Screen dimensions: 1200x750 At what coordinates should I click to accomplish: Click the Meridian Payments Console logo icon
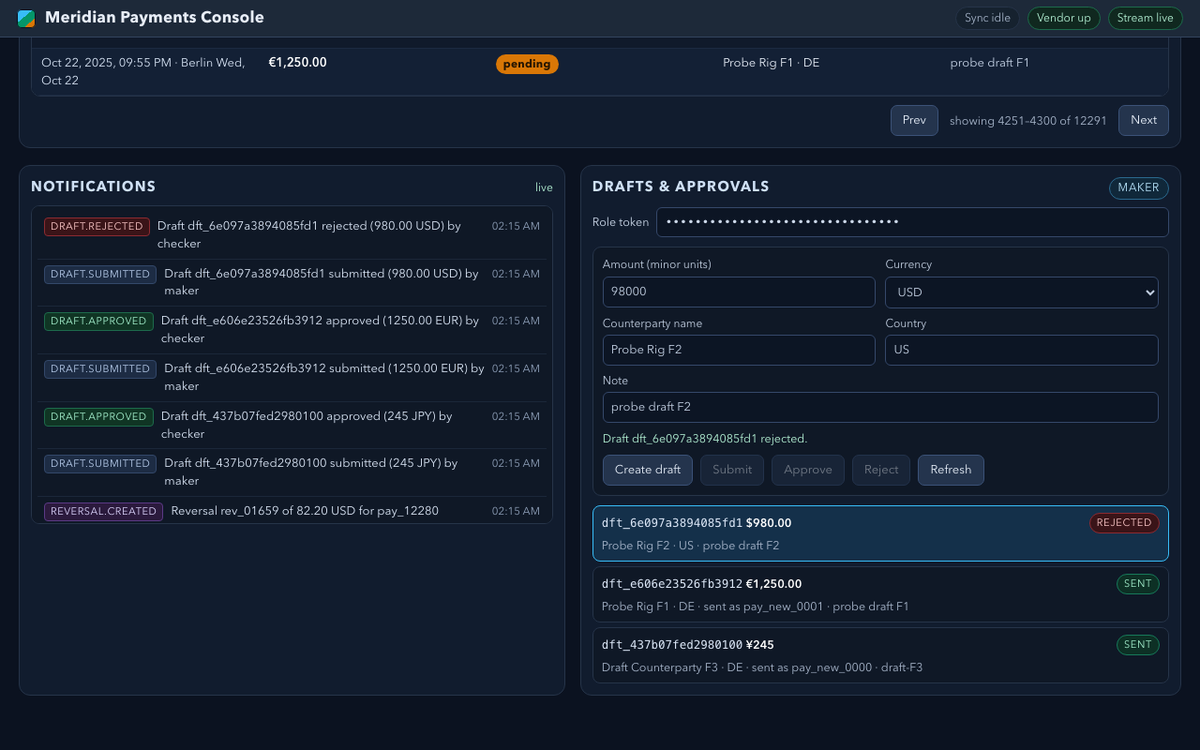26,18
